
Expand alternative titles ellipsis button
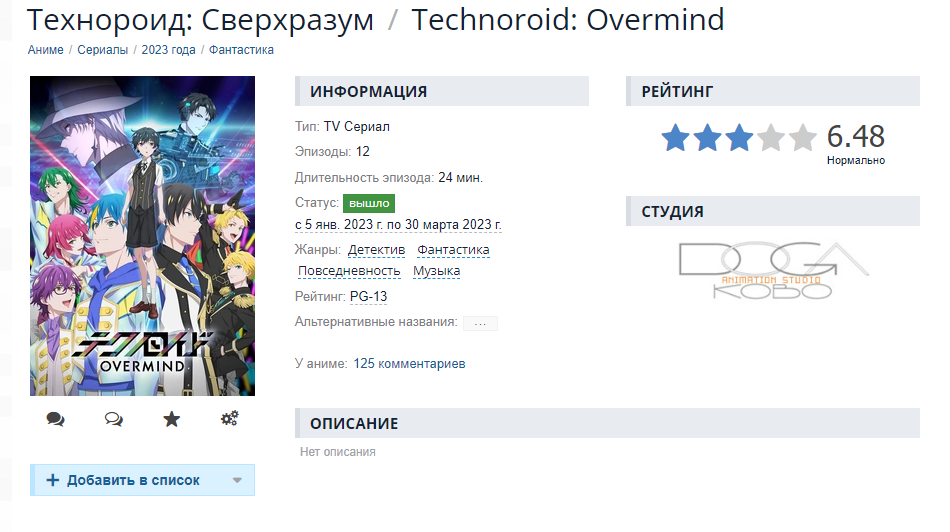(x=480, y=324)
